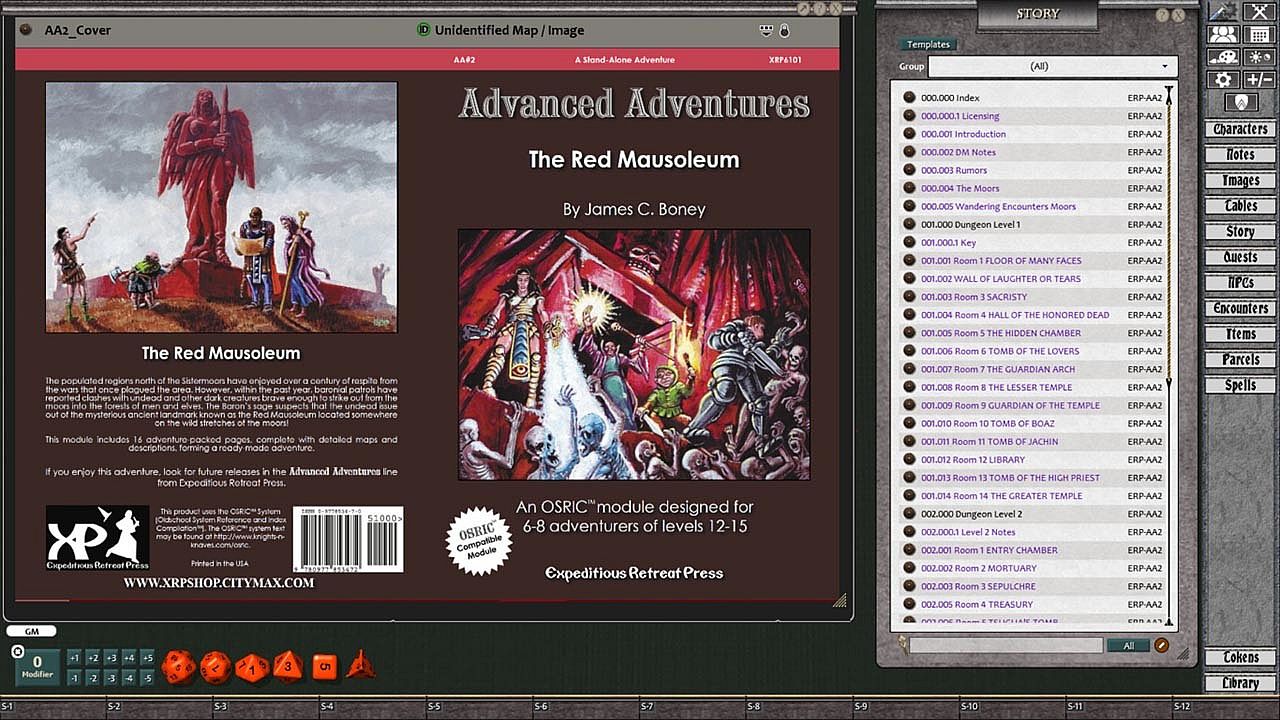Open link icon for 002.000 Dungeon Level 2
The width and height of the screenshot is (1280, 720).
click(909, 514)
